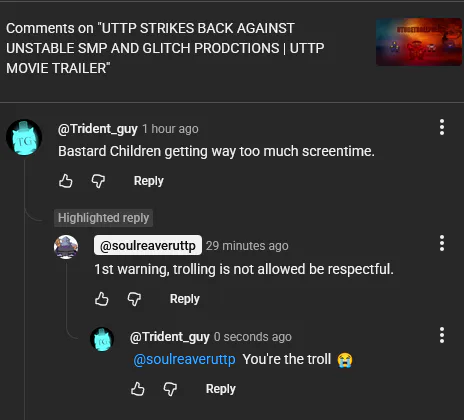Like soulreaveruttp's "1st warning" reply
The width and height of the screenshot is (464, 420).
pyautogui.click(x=102, y=299)
